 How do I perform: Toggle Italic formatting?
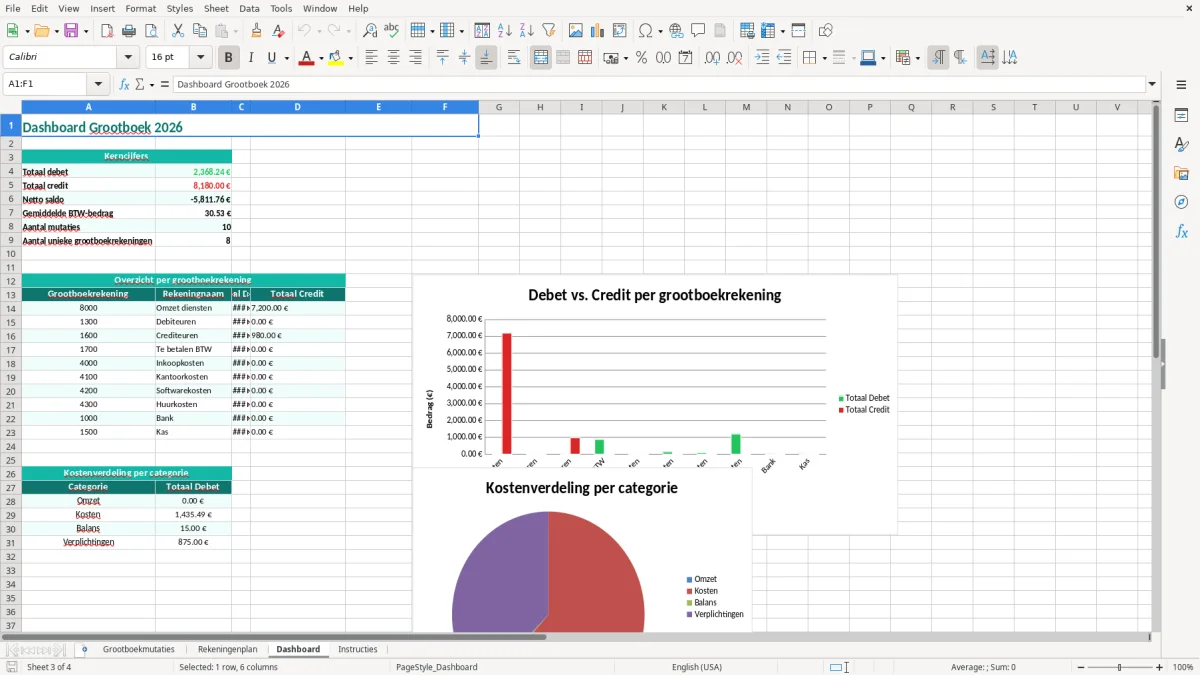pyautogui.click(x=251, y=58)
